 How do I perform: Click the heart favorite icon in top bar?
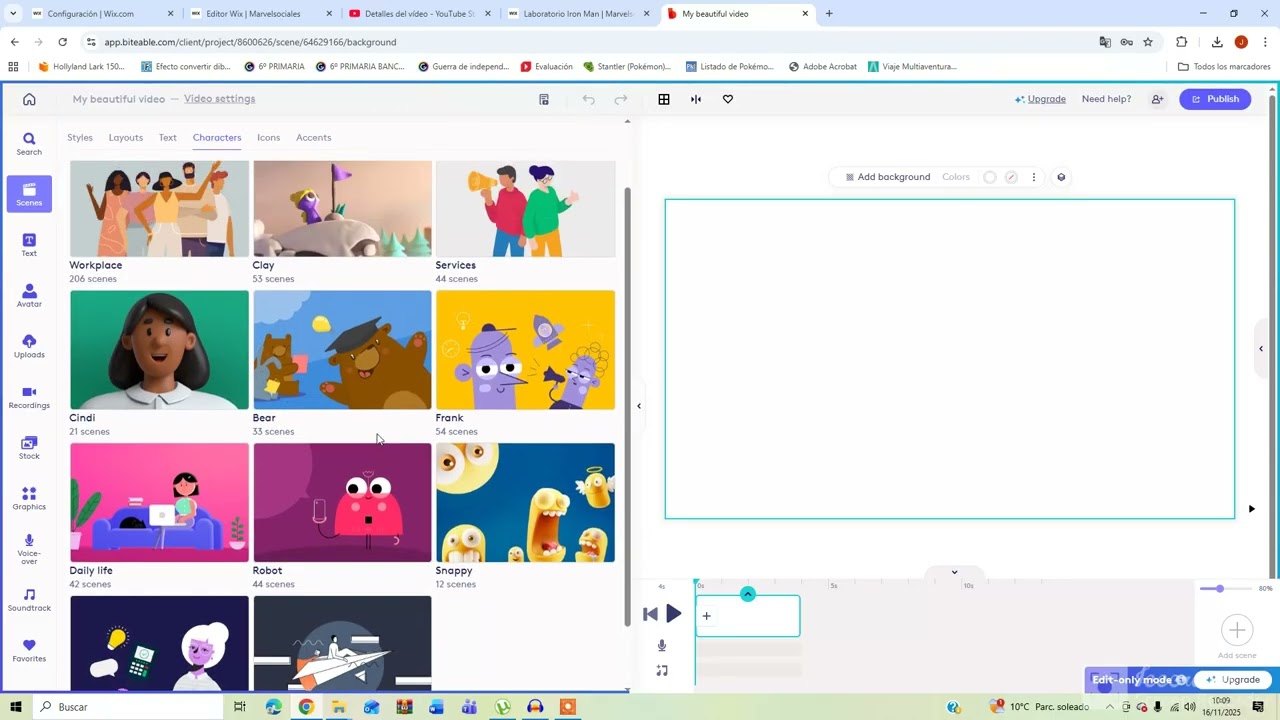[x=728, y=99]
